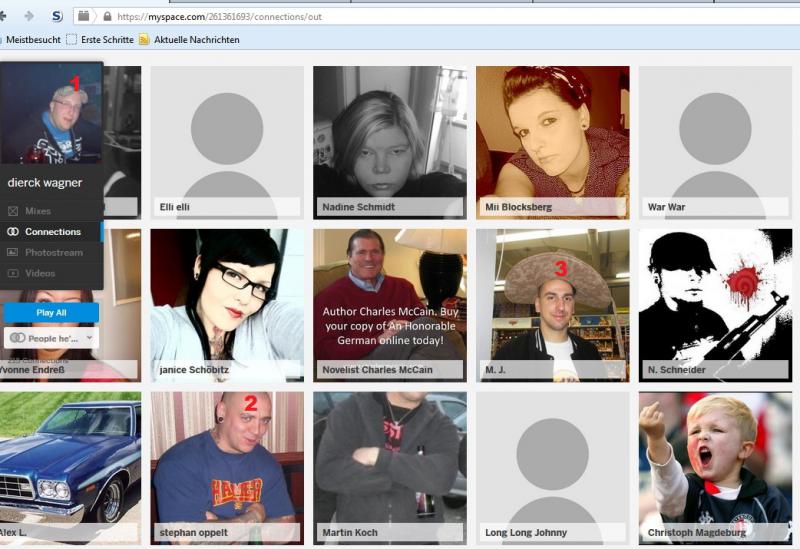Click the Videos icon in sidebar
800x549 pixels.
(x=13, y=273)
